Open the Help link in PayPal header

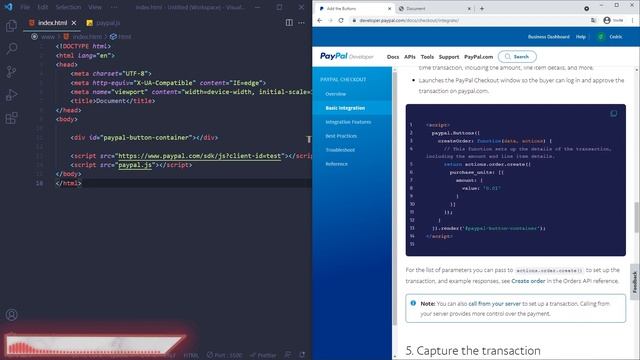pos(581,37)
